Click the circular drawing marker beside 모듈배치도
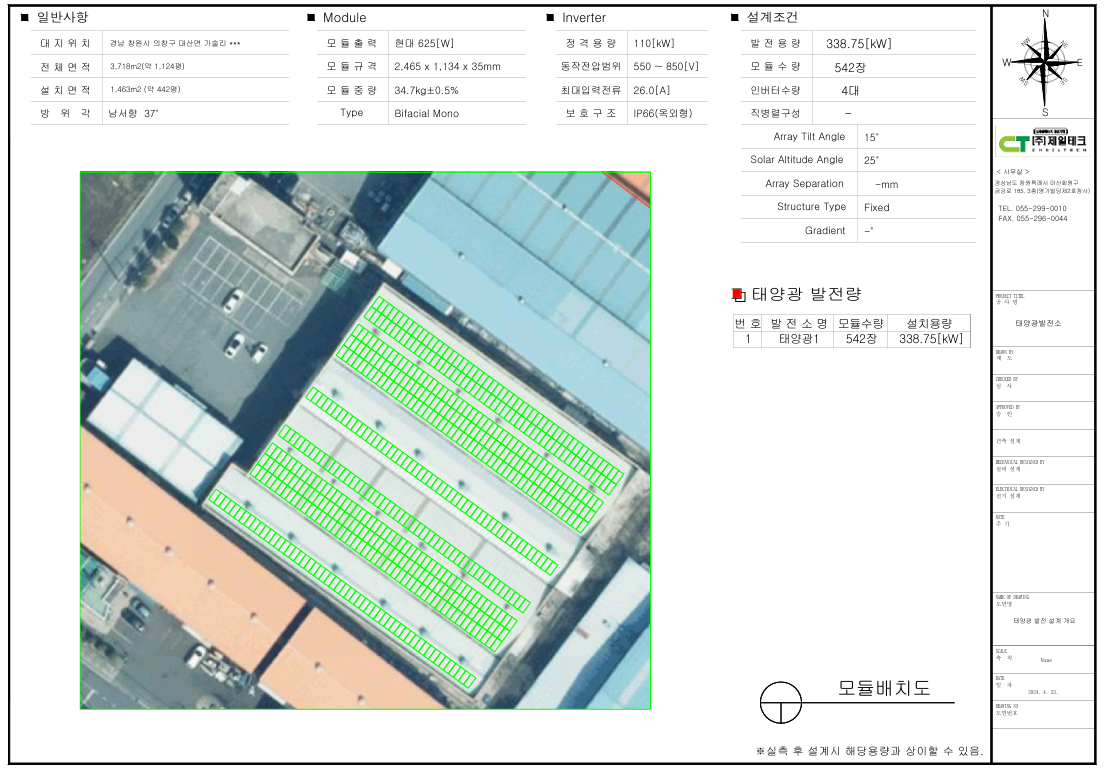Viewport: 1105px width, 770px height. 782,702
